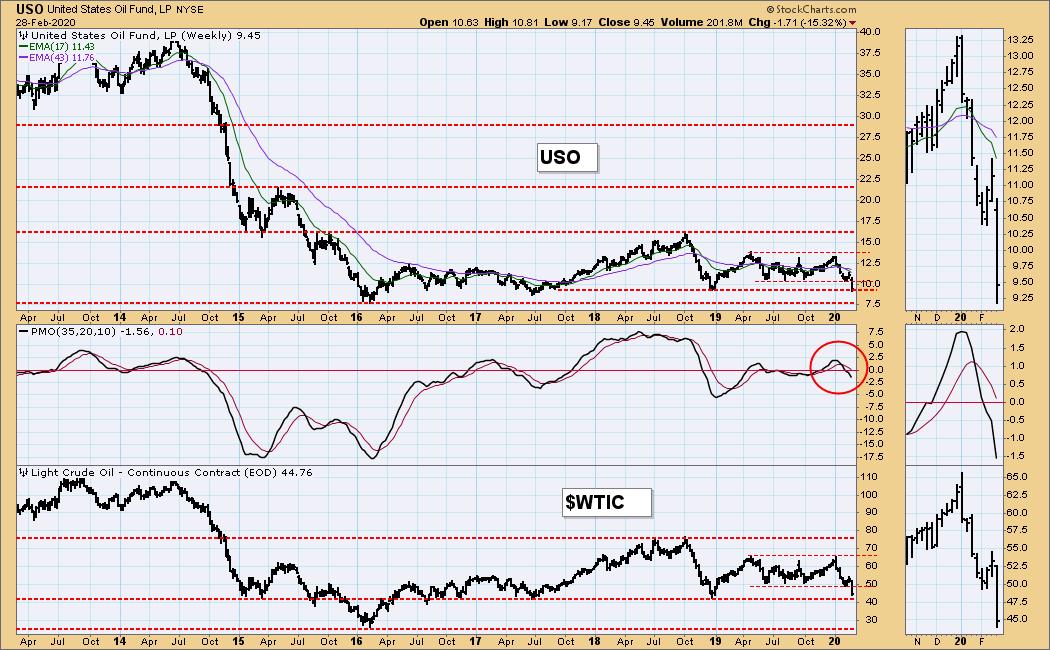This screenshot has height=650, width=1050.
Task: Click the High value 10.81
Action: tap(526, 22)
